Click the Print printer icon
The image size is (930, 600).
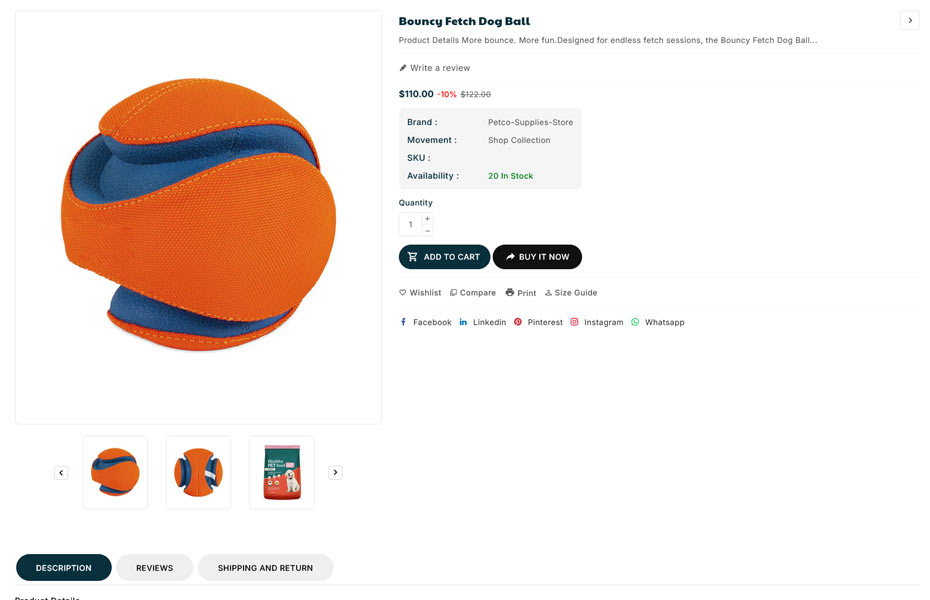510,293
